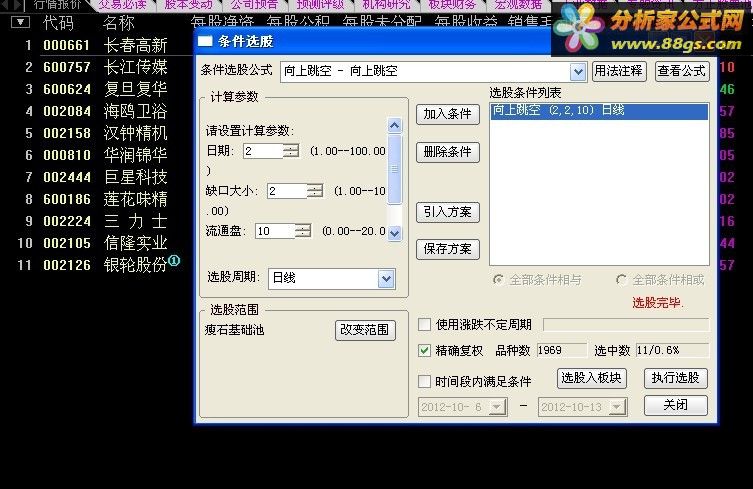Click the 查看公式 button
This screenshot has width=753, height=489.
(x=681, y=71)
